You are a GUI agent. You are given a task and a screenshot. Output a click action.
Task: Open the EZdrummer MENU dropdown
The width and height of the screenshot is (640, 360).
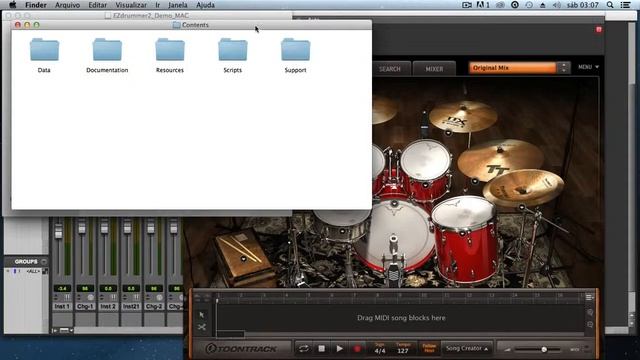click(x=588, y=67)
